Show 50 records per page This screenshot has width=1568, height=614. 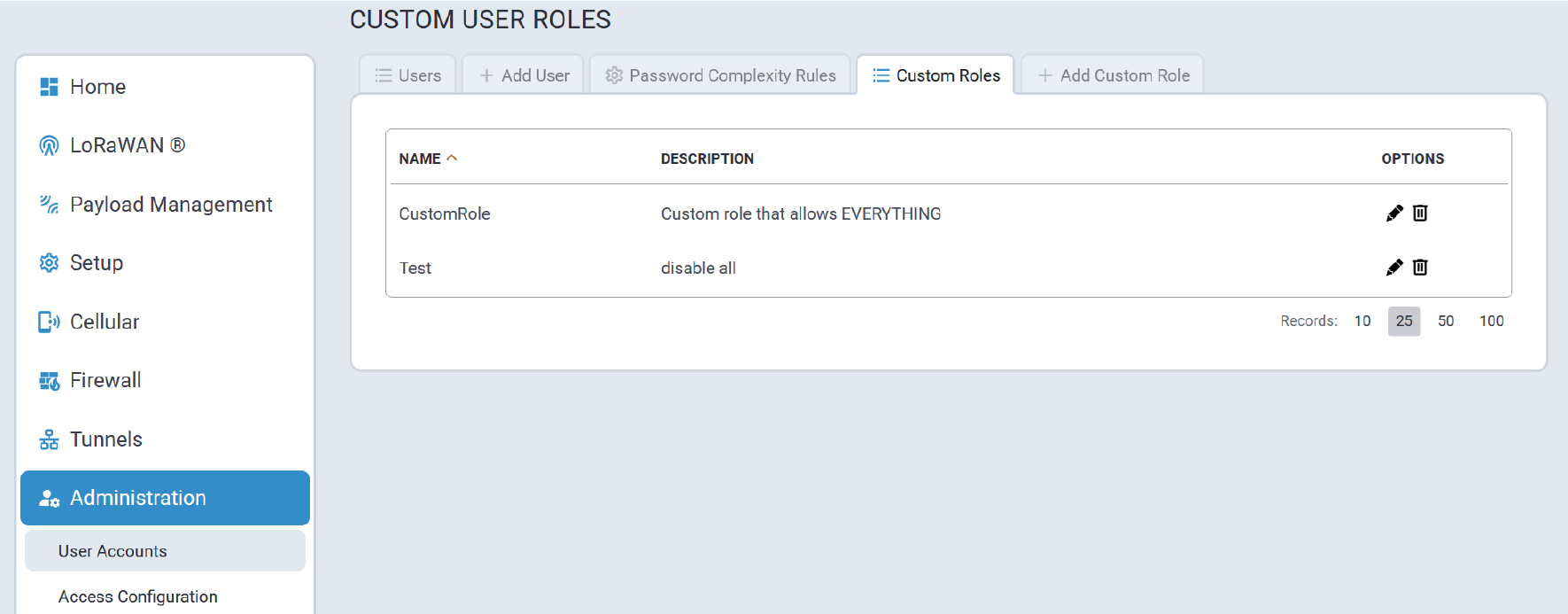point(1445,321)
